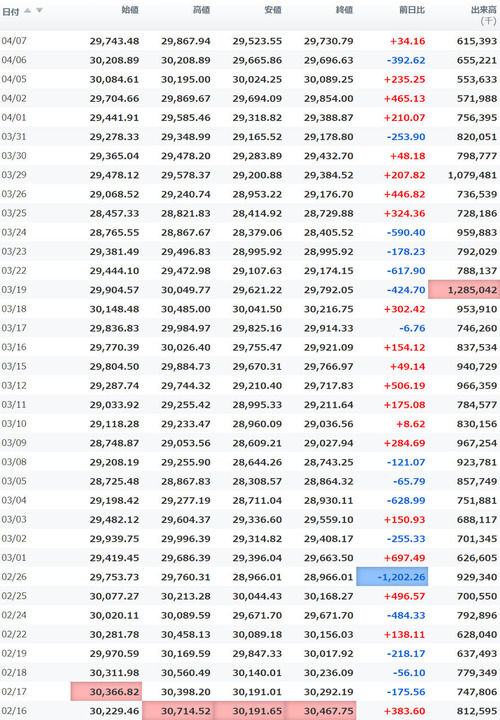Click the 終値 column header
Image resolution: width=500 pixels, height=720 pixels.
[344, 10]
